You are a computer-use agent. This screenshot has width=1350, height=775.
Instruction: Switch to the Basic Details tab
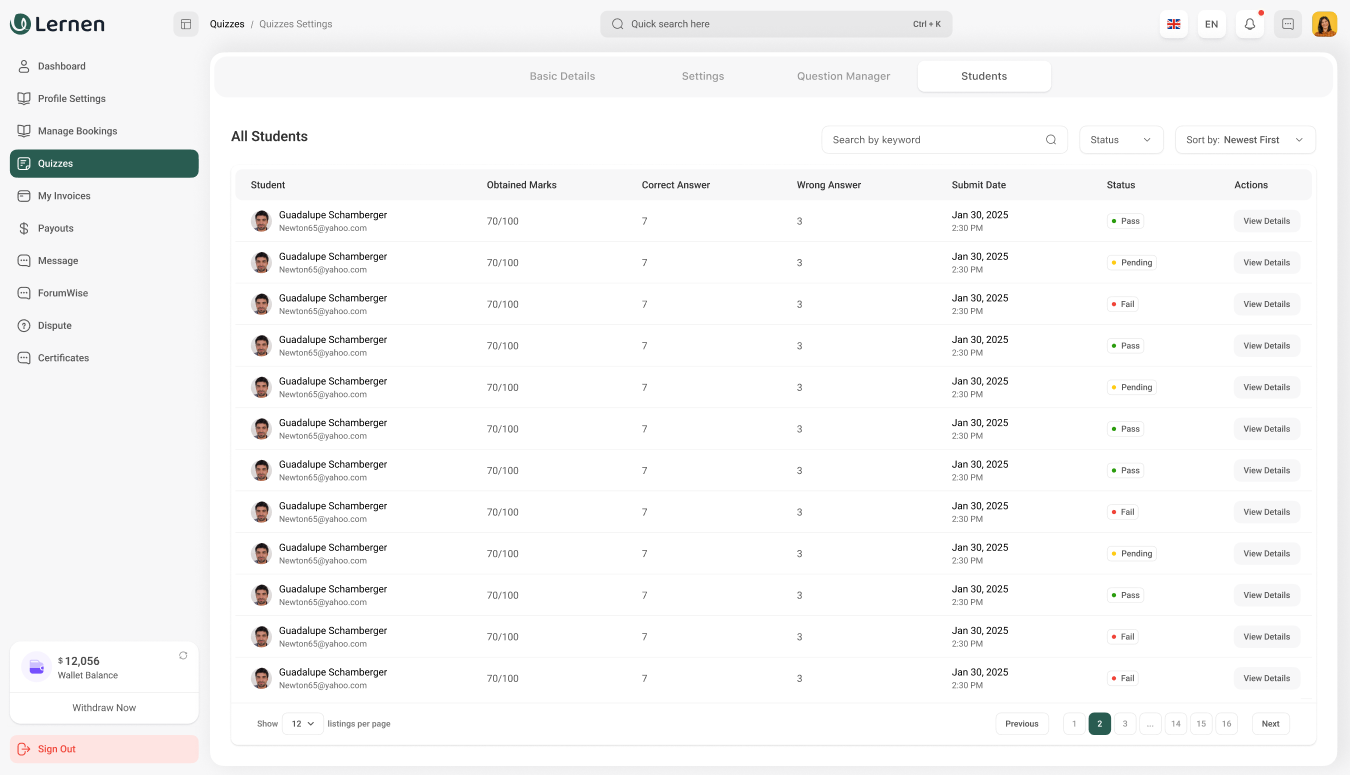pos(562,76)
